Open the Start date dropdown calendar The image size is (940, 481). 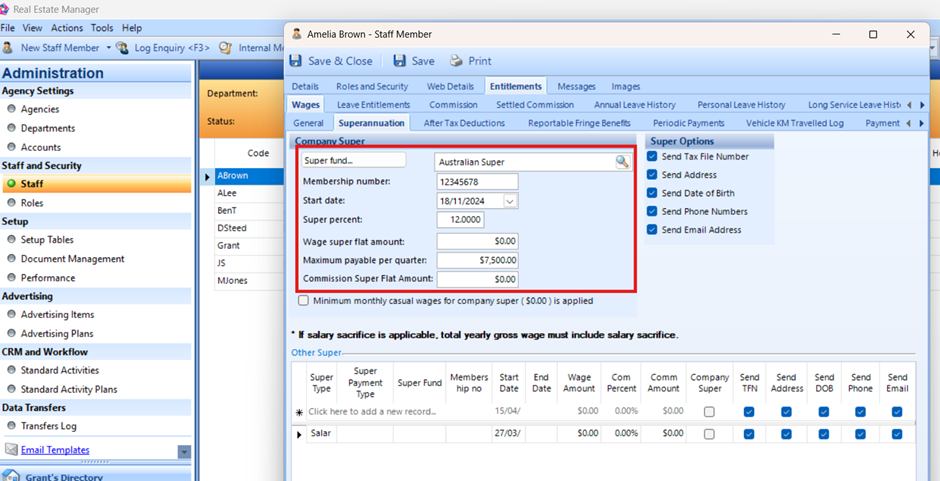click(510, 201)
